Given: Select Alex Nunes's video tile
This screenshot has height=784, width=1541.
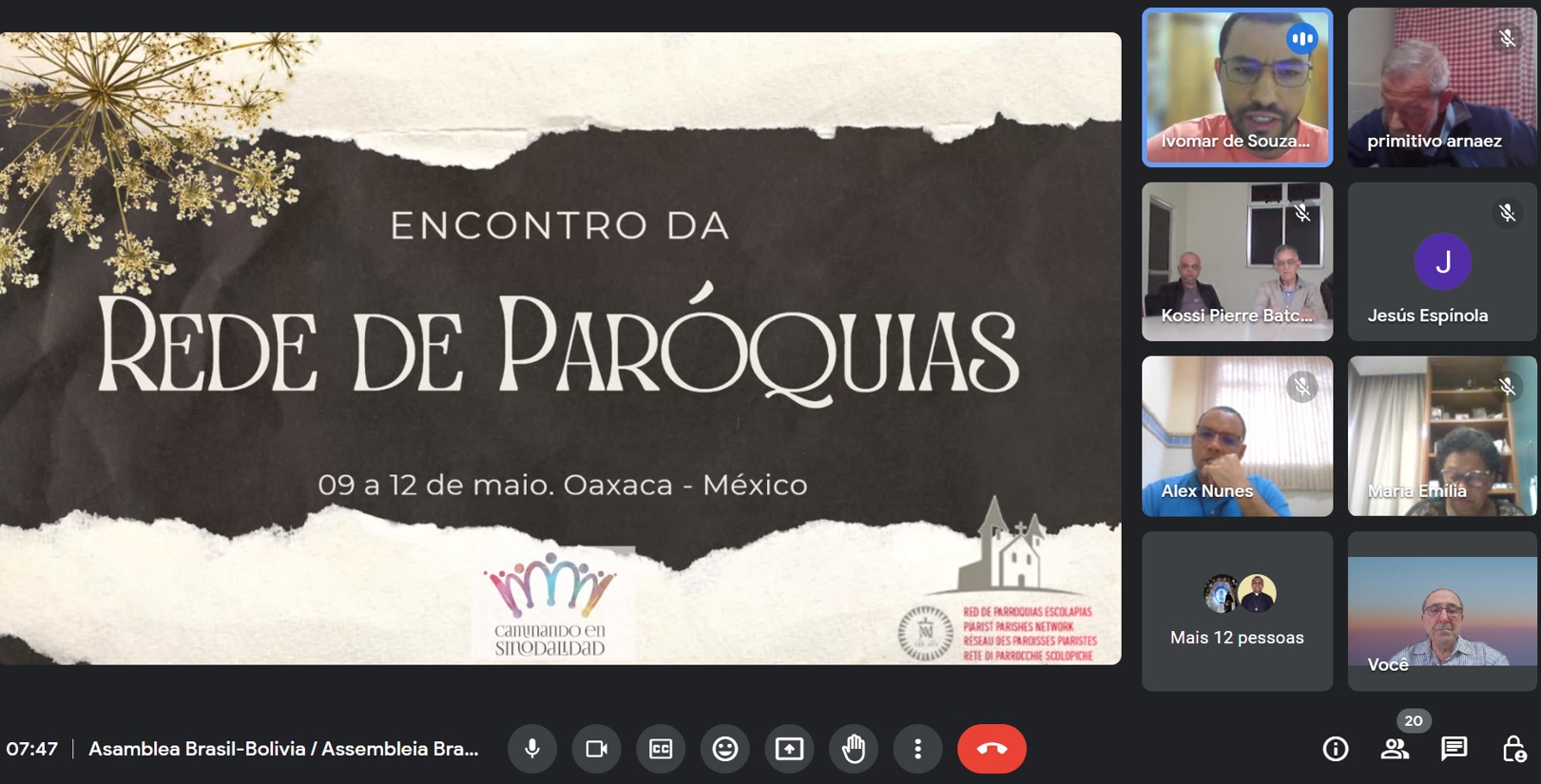Looking at the screenshot, I should (1237, 436).
